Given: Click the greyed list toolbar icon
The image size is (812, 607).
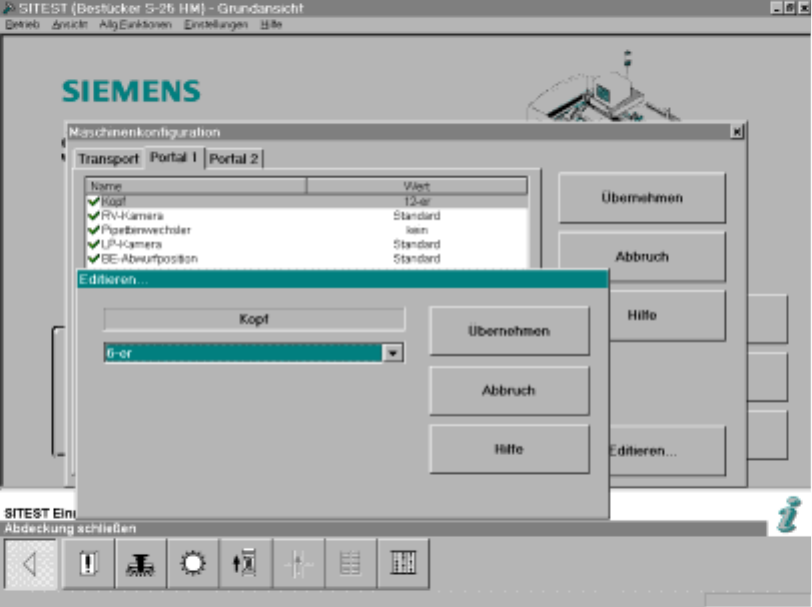Looking at the screenshot, I should [x=351, y=563].
